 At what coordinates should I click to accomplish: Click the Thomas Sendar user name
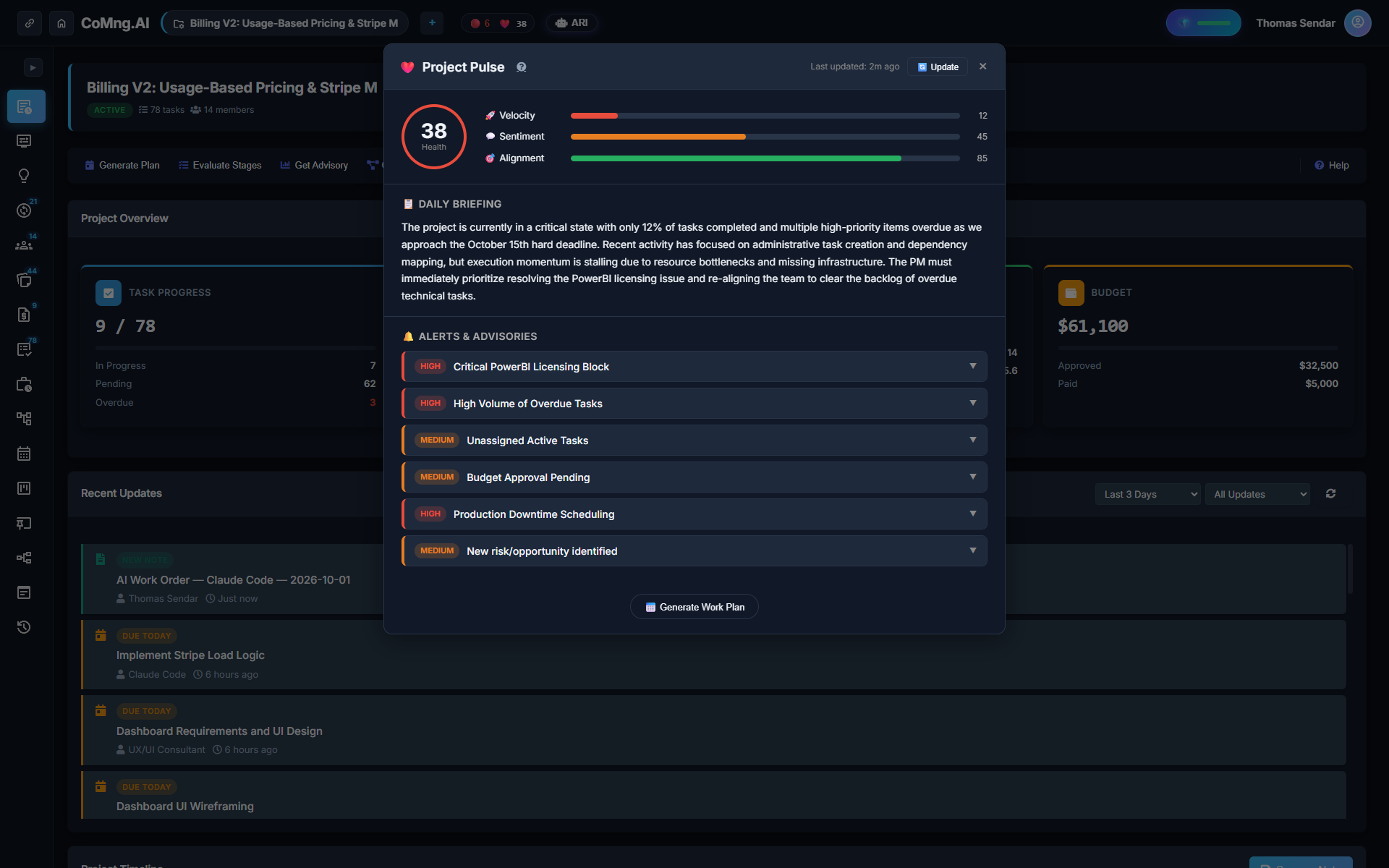click(x=1296, y=23)
